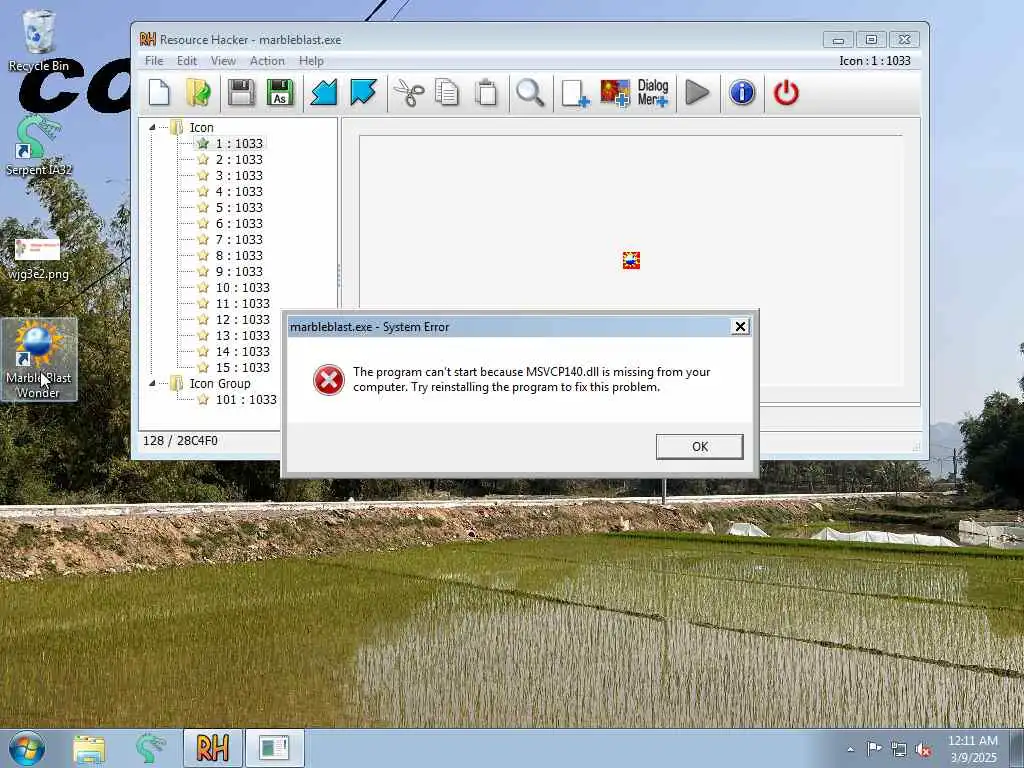Select icon resource 2 : 1033

click(239, 159)
